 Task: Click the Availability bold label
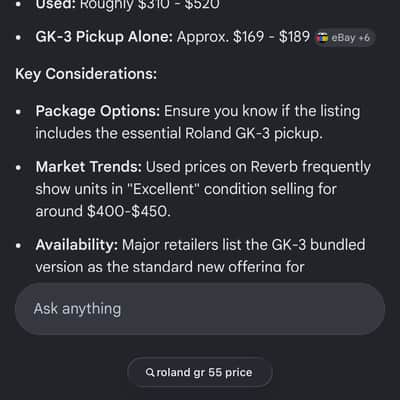point(77,245)
